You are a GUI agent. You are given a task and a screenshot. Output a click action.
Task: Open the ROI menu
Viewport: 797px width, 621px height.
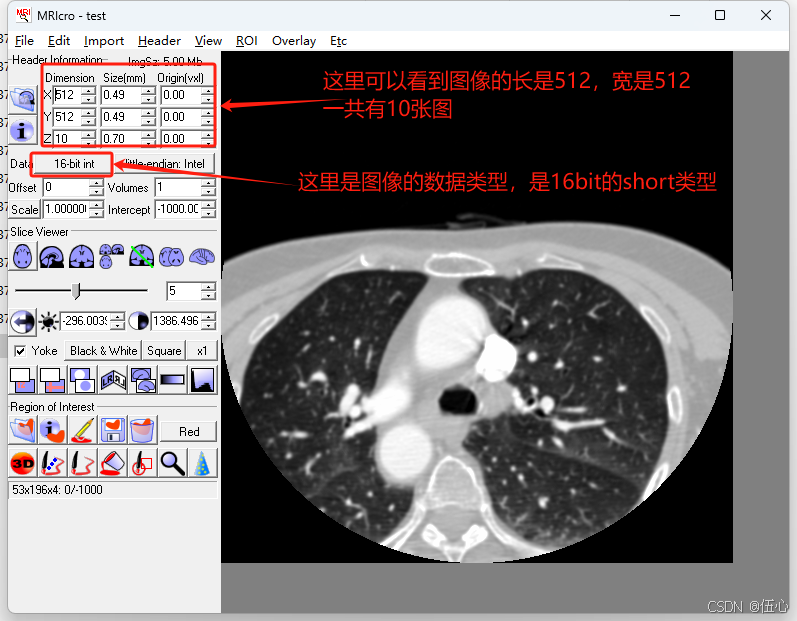tap(247, 41)
